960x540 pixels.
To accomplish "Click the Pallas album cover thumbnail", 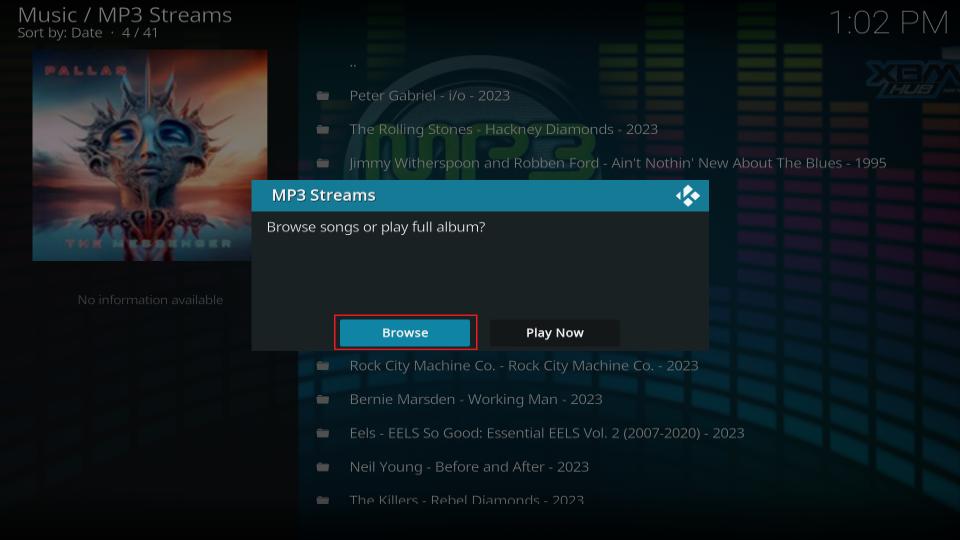I will click(x=149, y=156).
